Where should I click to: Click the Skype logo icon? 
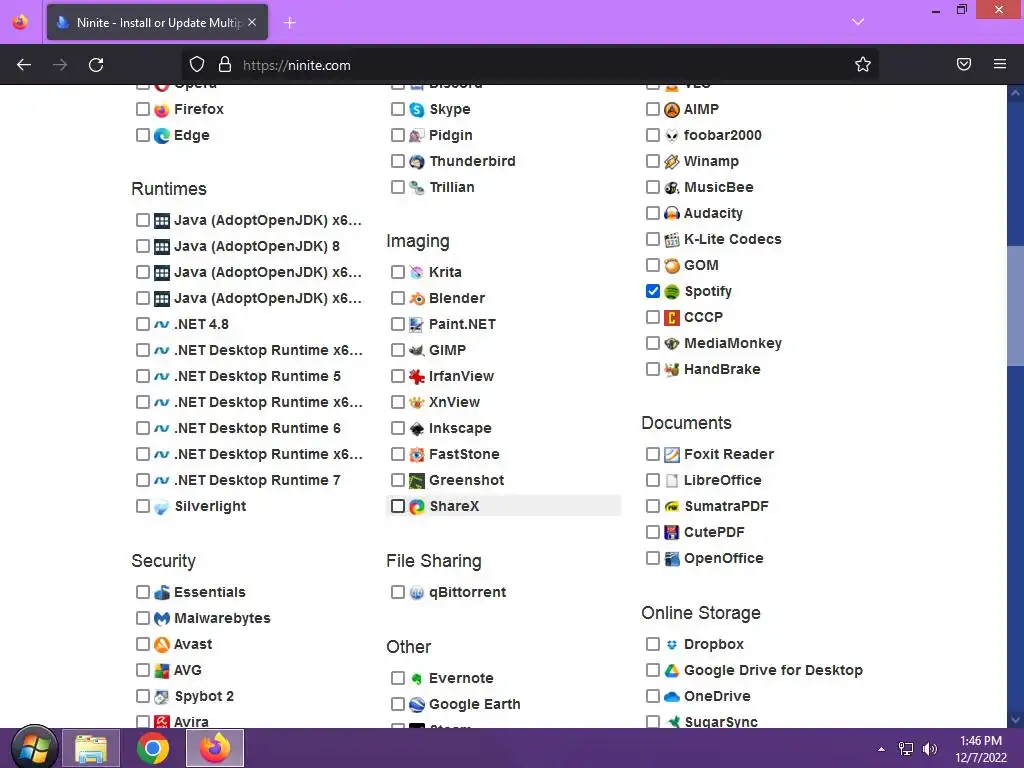417,110
